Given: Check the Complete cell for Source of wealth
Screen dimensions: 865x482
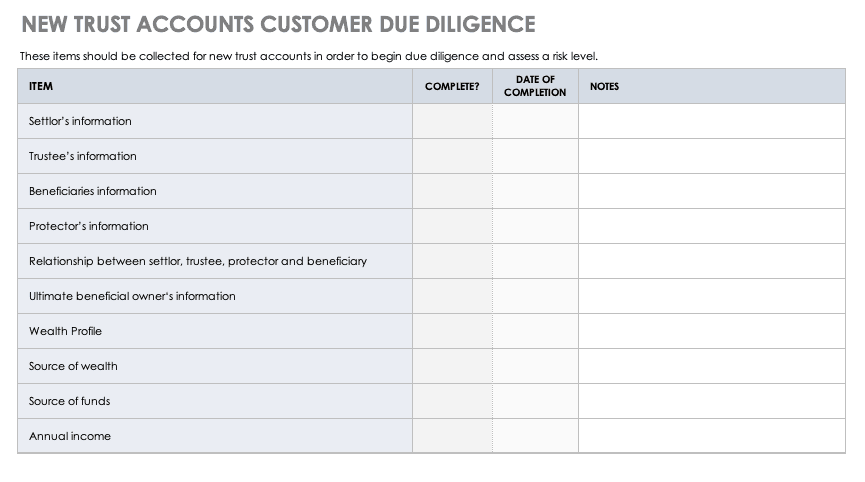Looking at the screenshot, I should [x=452, y=366].
